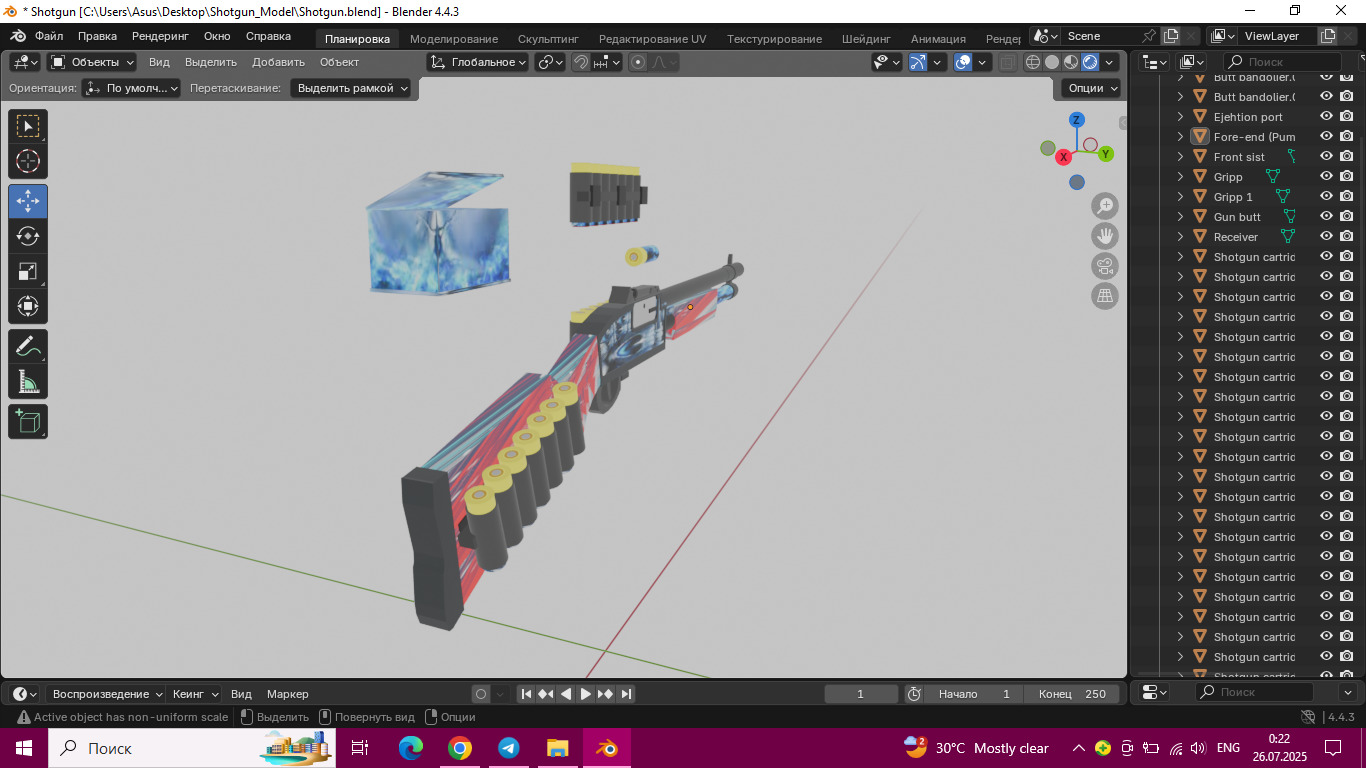The width and height of the screenshot is (1366, 768).
Task: Switch to wireframe viewport shading
Action: click(1033, 62)
